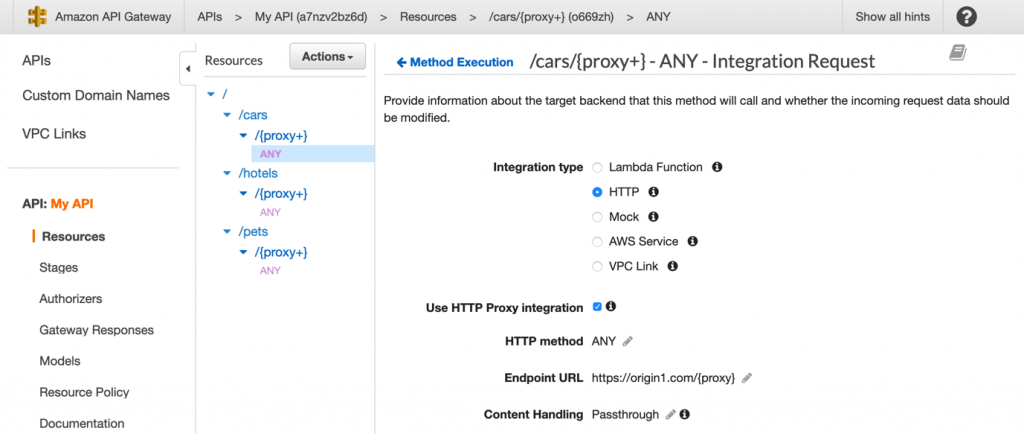
Task: Go to Resources section of My API
Action: click(73, 236)
